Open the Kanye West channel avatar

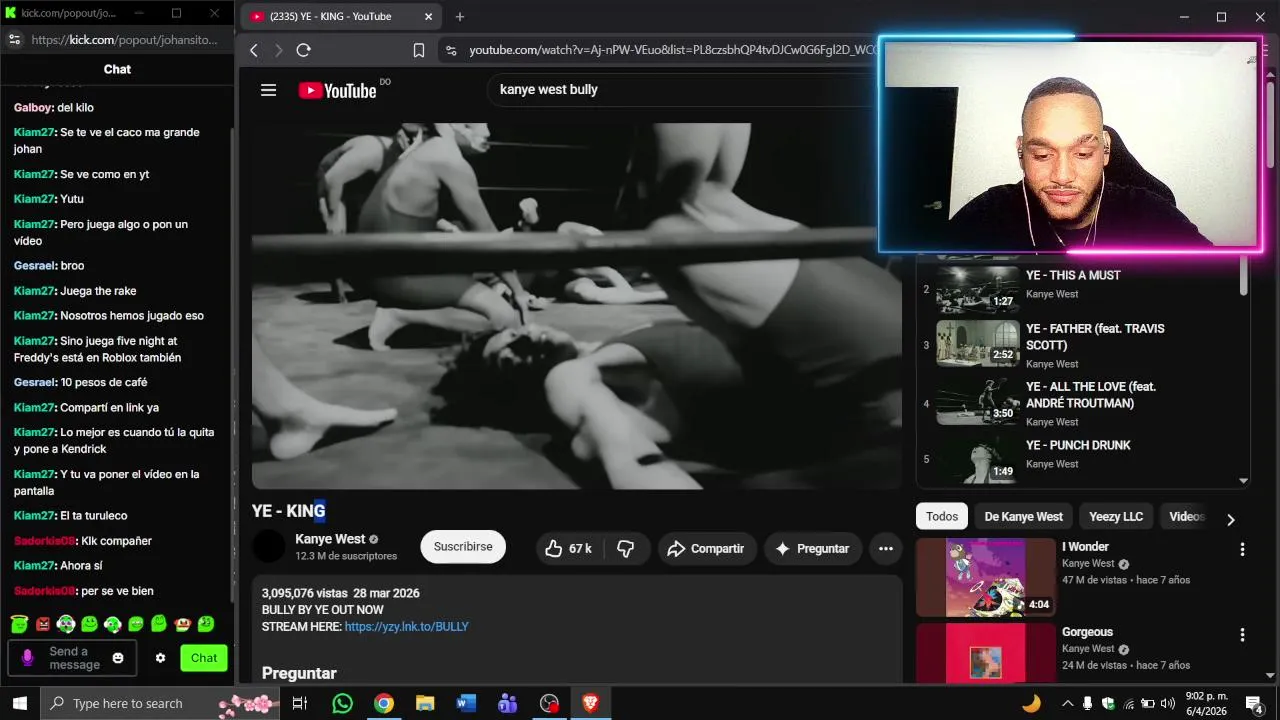click(x=268, y=546)
